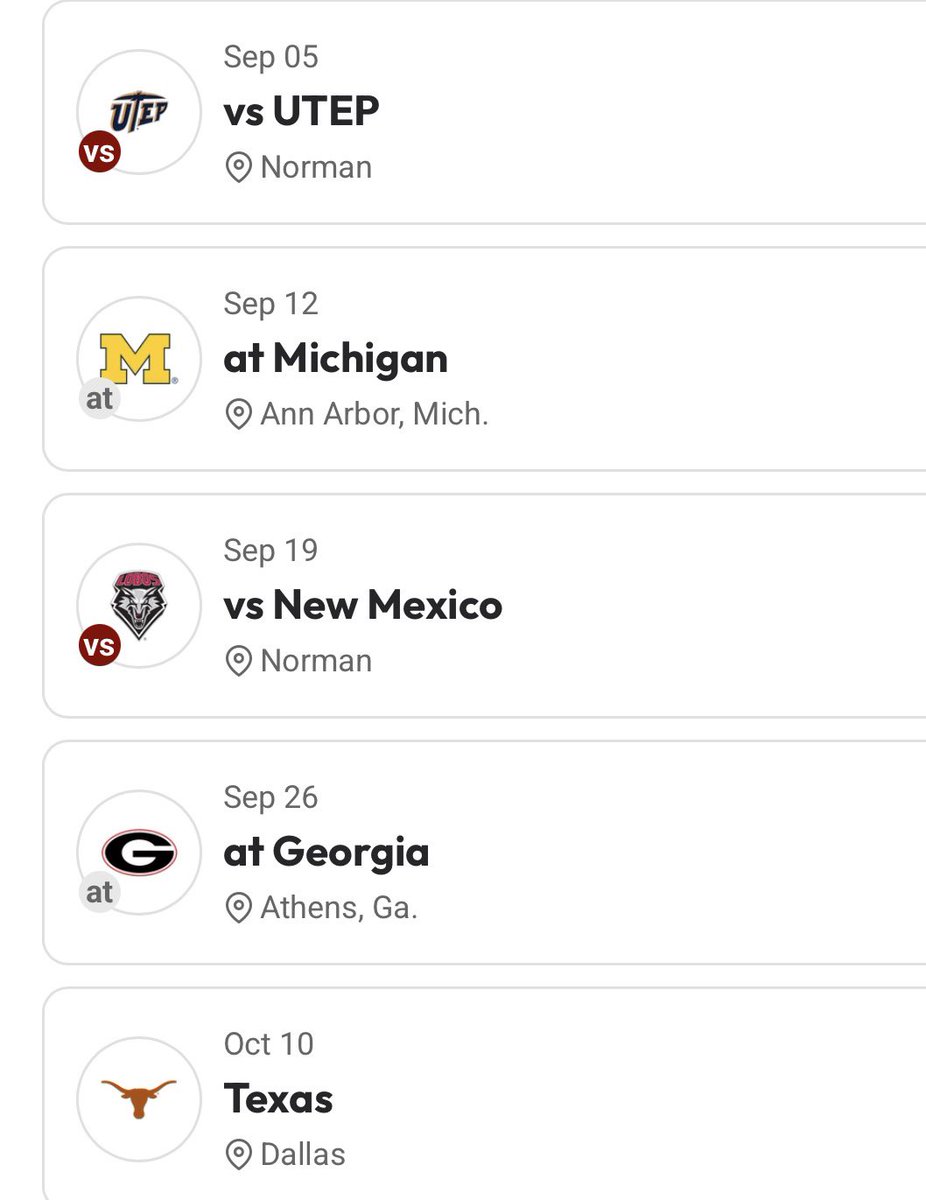Image resolution: width=926 pixels, height=1200 pixels.
Task: Click the gray 'at' badge on Georgia
Action: (x=99, y=892)
